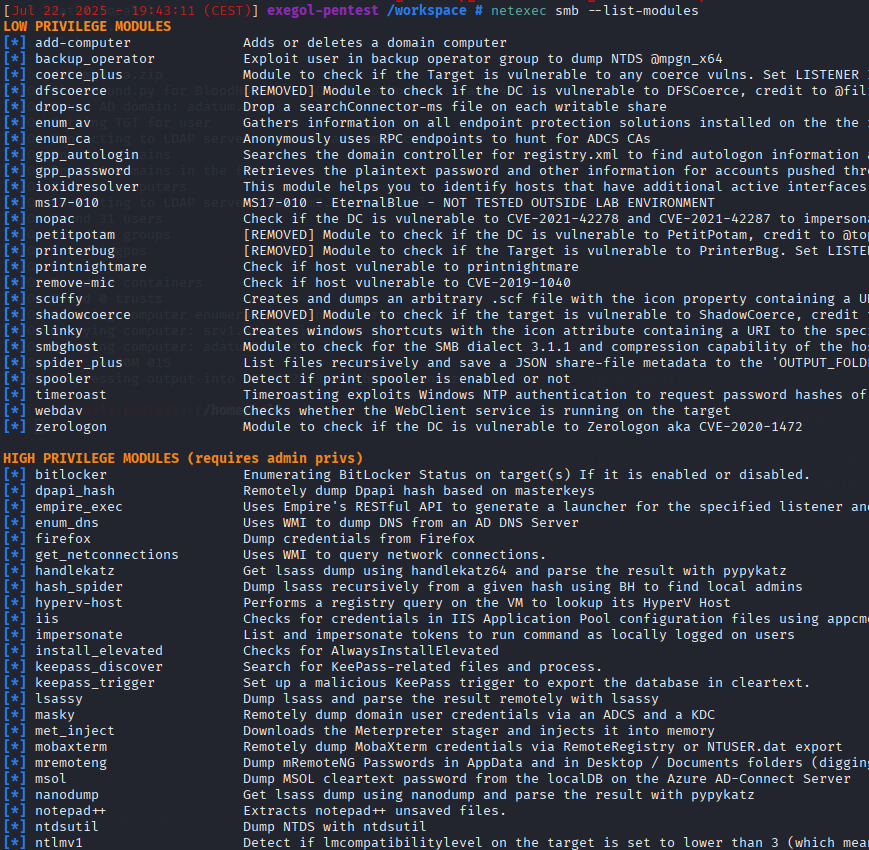
Task: Select the 'met_inject' module name
Action: [75, 731]
